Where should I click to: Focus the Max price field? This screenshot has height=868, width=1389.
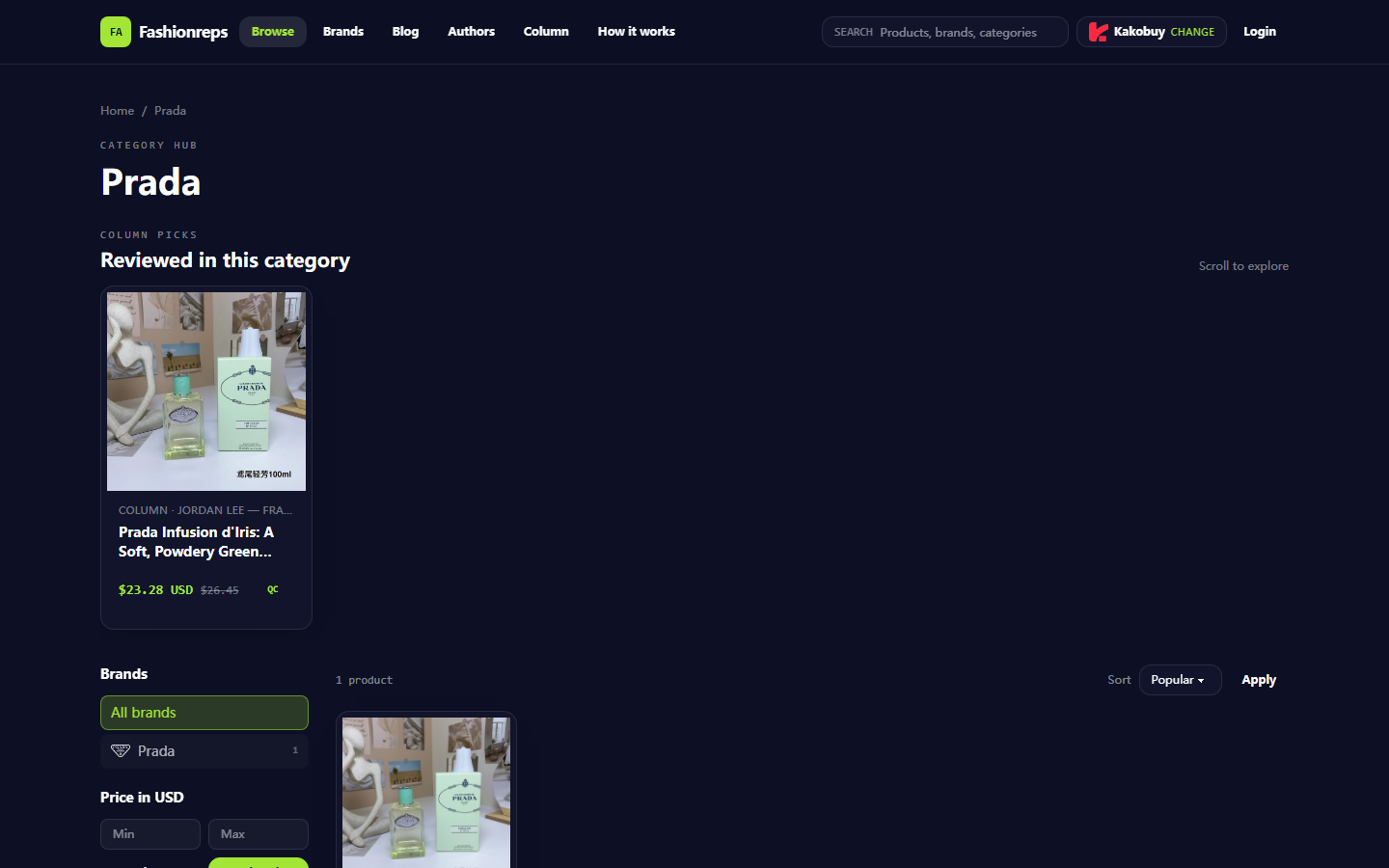pyautogui.click(x=259, y=834)
